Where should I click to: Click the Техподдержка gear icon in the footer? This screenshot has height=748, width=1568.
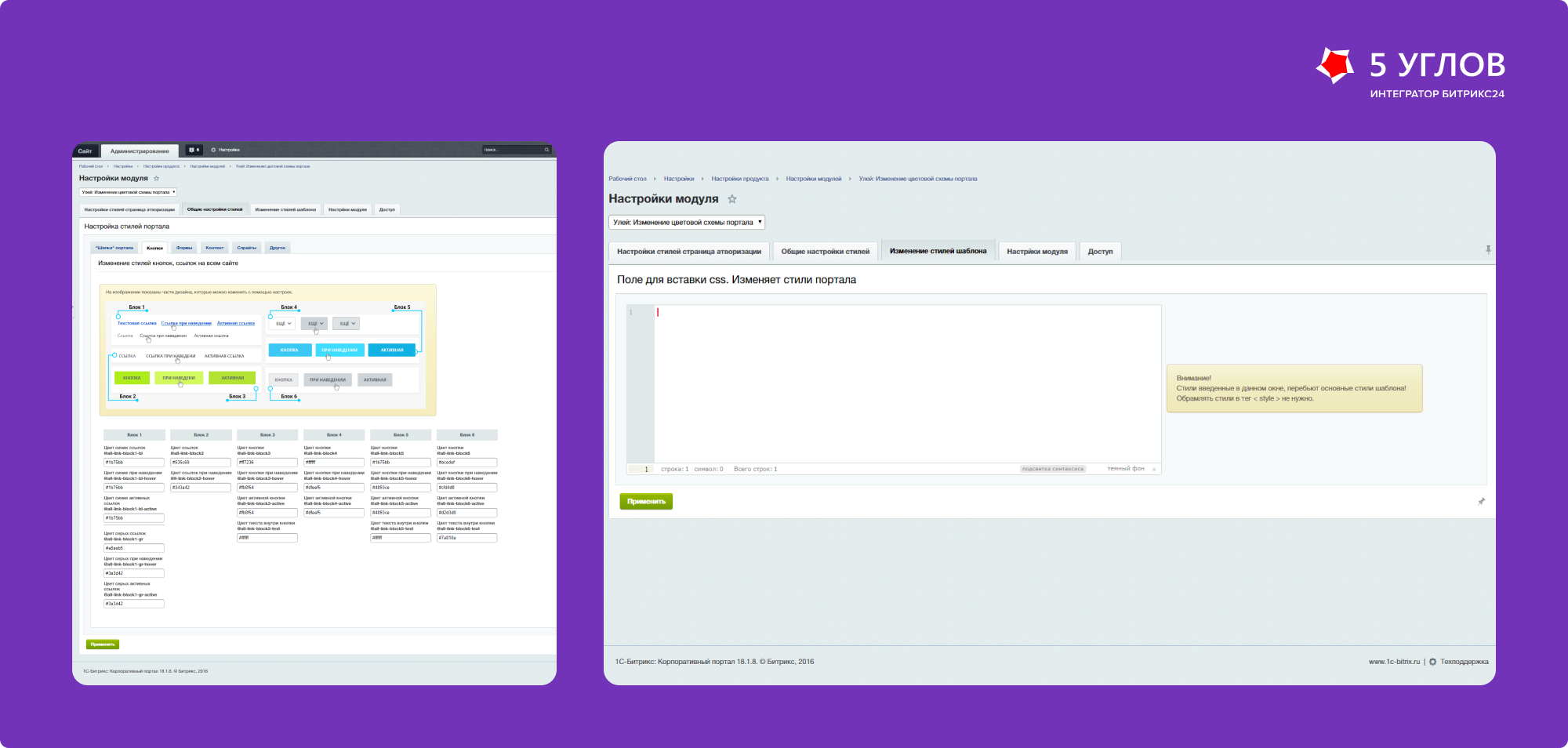tap(1432, 662)
